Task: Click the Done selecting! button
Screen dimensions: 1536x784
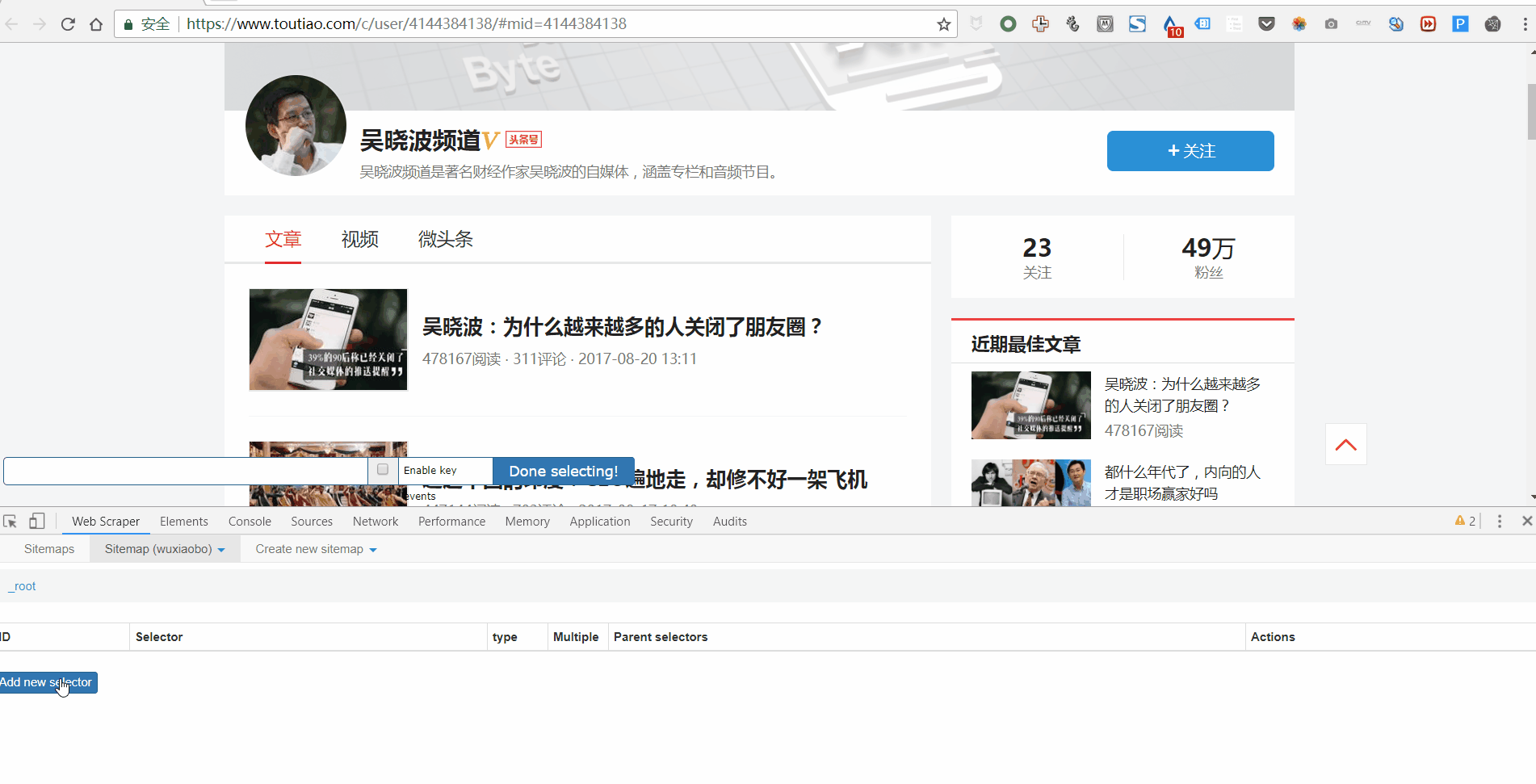Action: tap(563, 471)
